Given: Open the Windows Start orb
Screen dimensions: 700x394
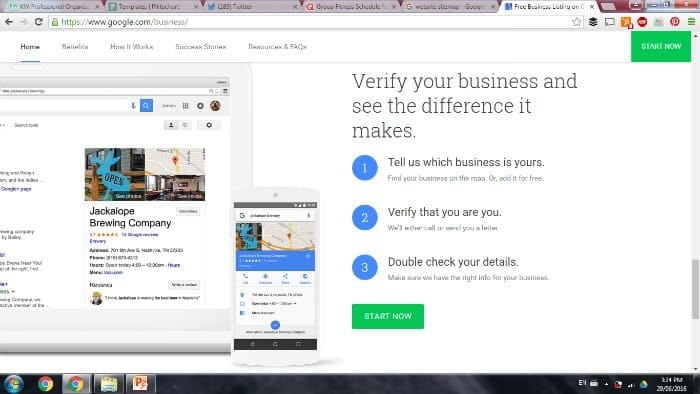Looking at the screenshot, I should point(13,384).
